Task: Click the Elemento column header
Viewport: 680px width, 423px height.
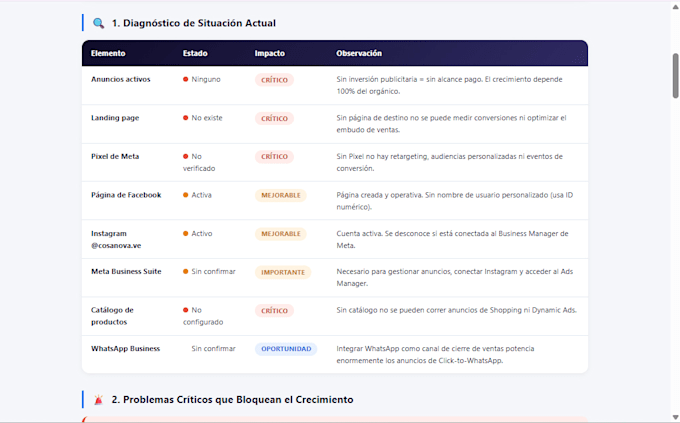Action: (108, 53)
